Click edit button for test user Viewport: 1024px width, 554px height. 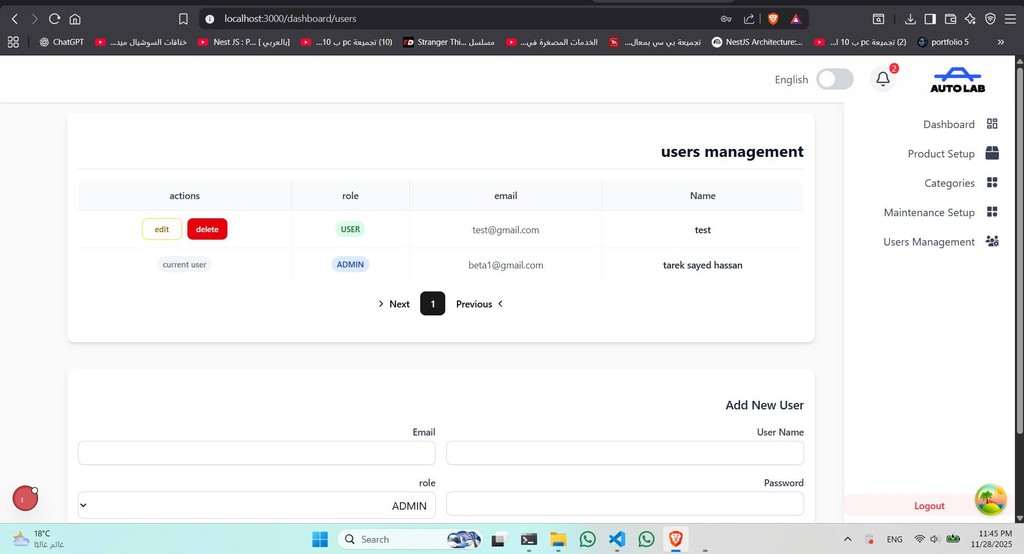162,229
